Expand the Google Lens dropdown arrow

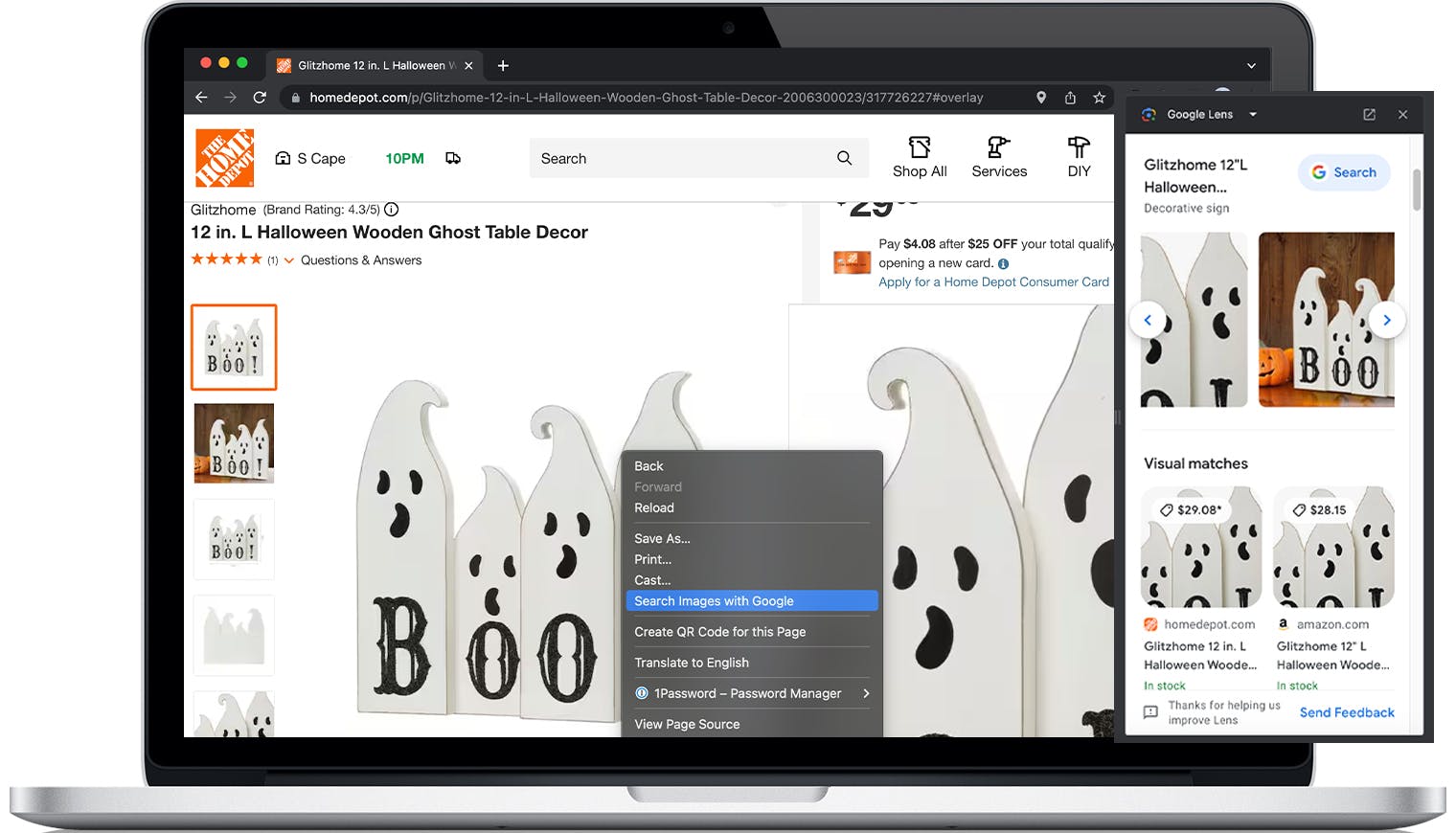(1253, 115)
